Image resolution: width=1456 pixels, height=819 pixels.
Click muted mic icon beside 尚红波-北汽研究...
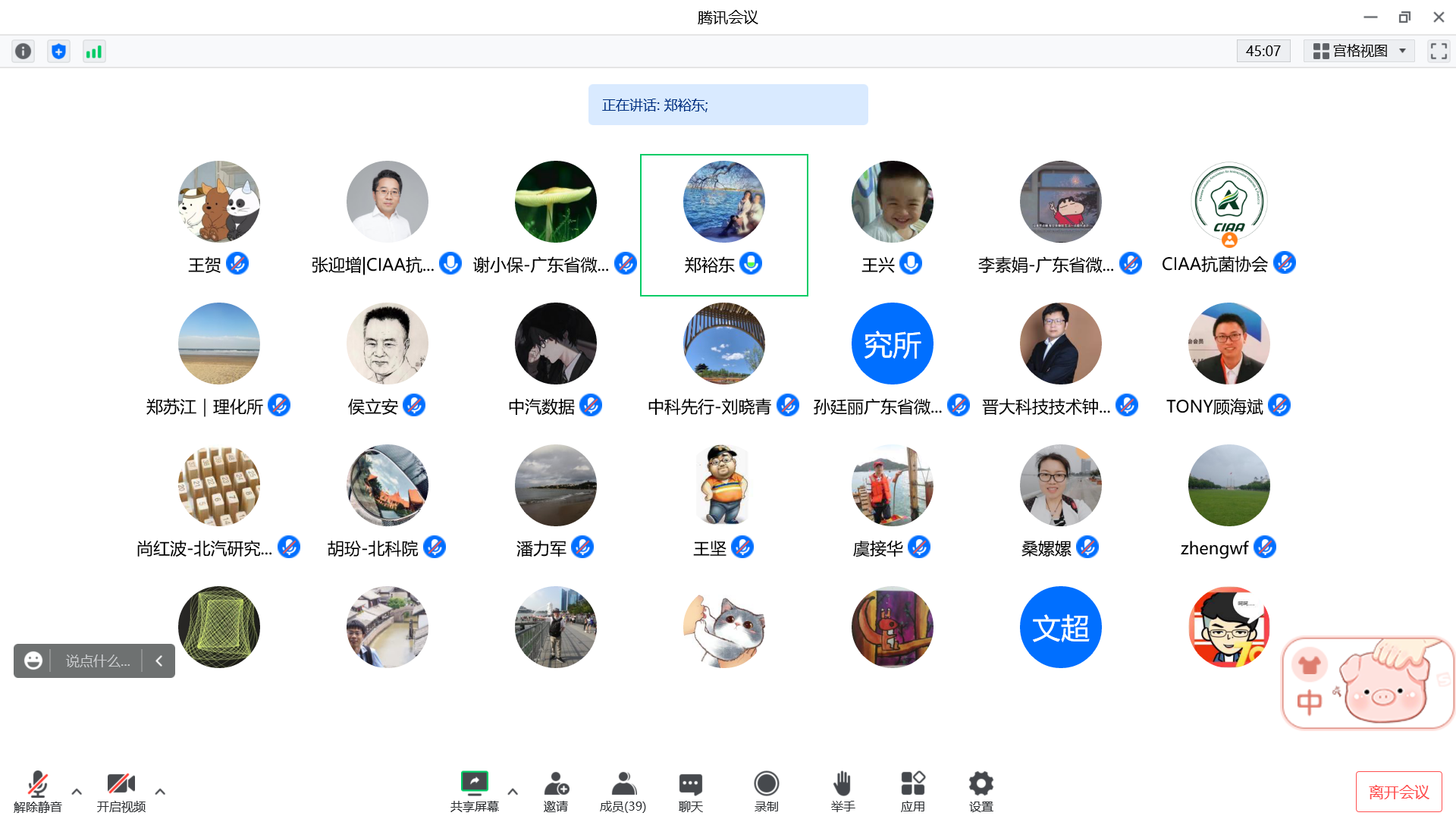coord(289,547)
